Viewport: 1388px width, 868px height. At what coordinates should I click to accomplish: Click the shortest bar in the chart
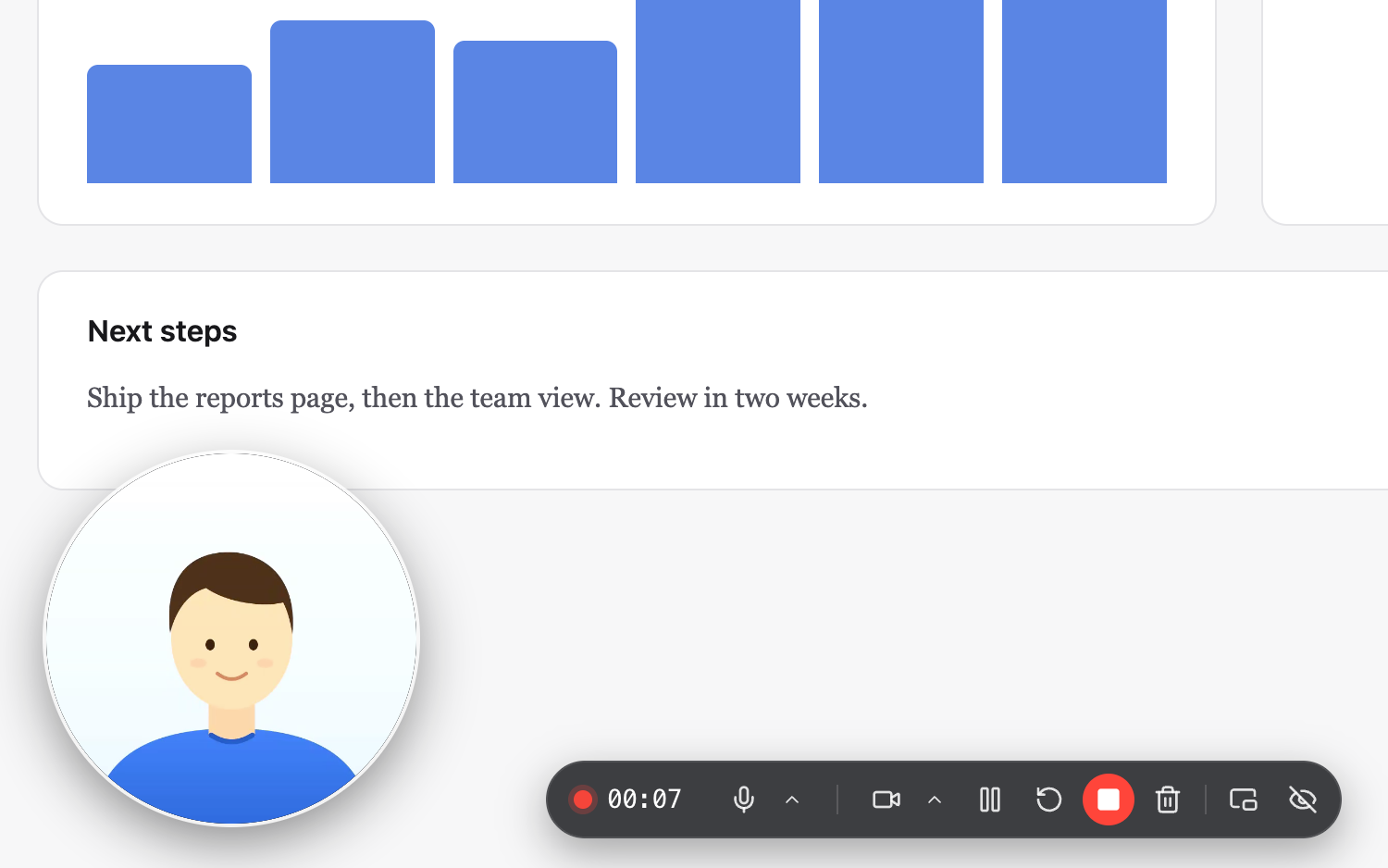[169, 124]
